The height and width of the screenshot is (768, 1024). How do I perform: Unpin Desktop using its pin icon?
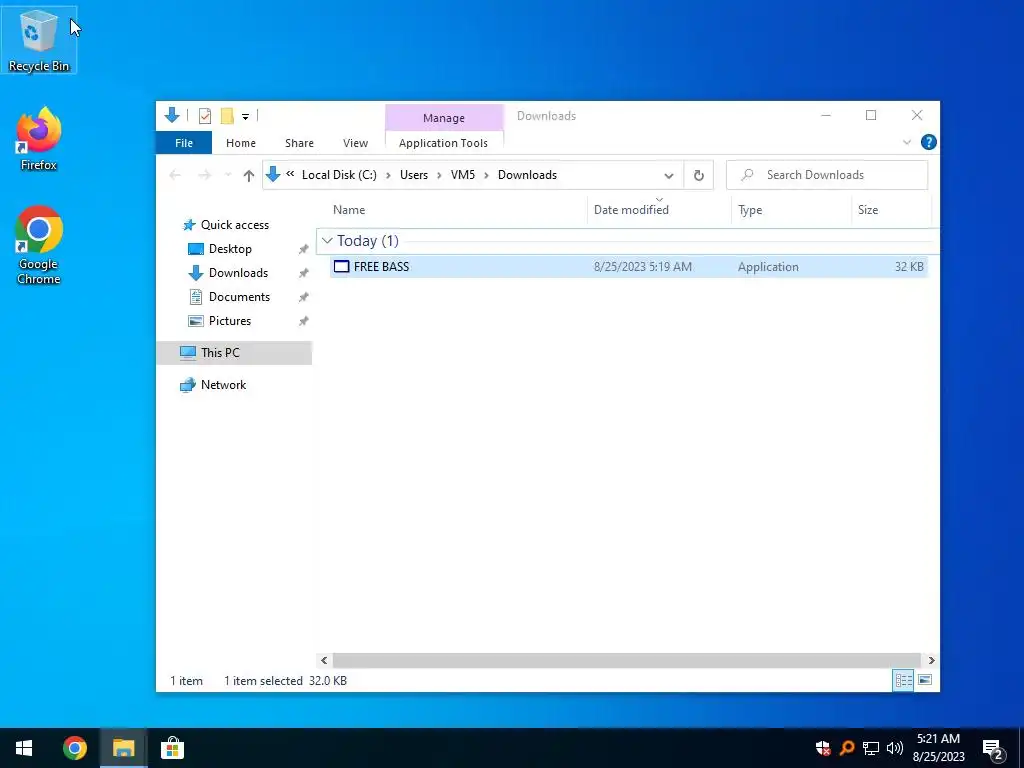pyautogui.click(x=304, y=249)
